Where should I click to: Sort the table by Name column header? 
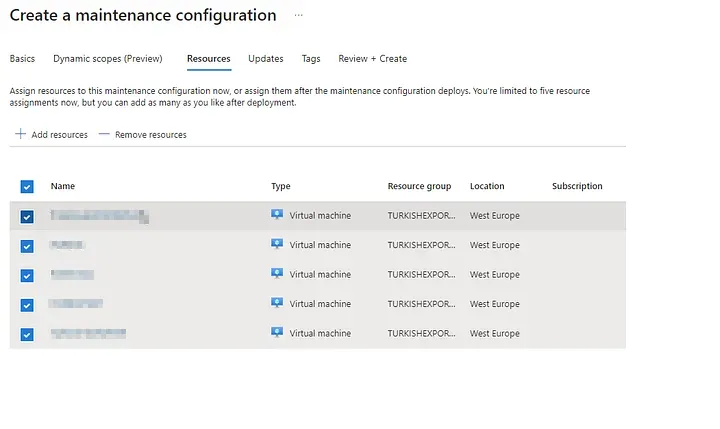point(63,186)
